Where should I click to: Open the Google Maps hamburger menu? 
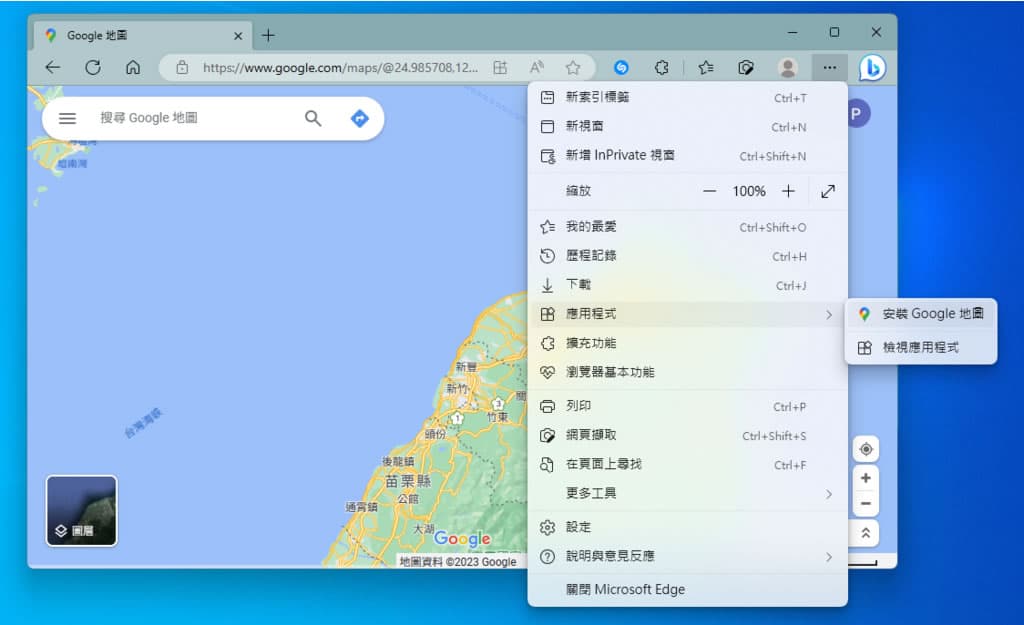point(67,118)
